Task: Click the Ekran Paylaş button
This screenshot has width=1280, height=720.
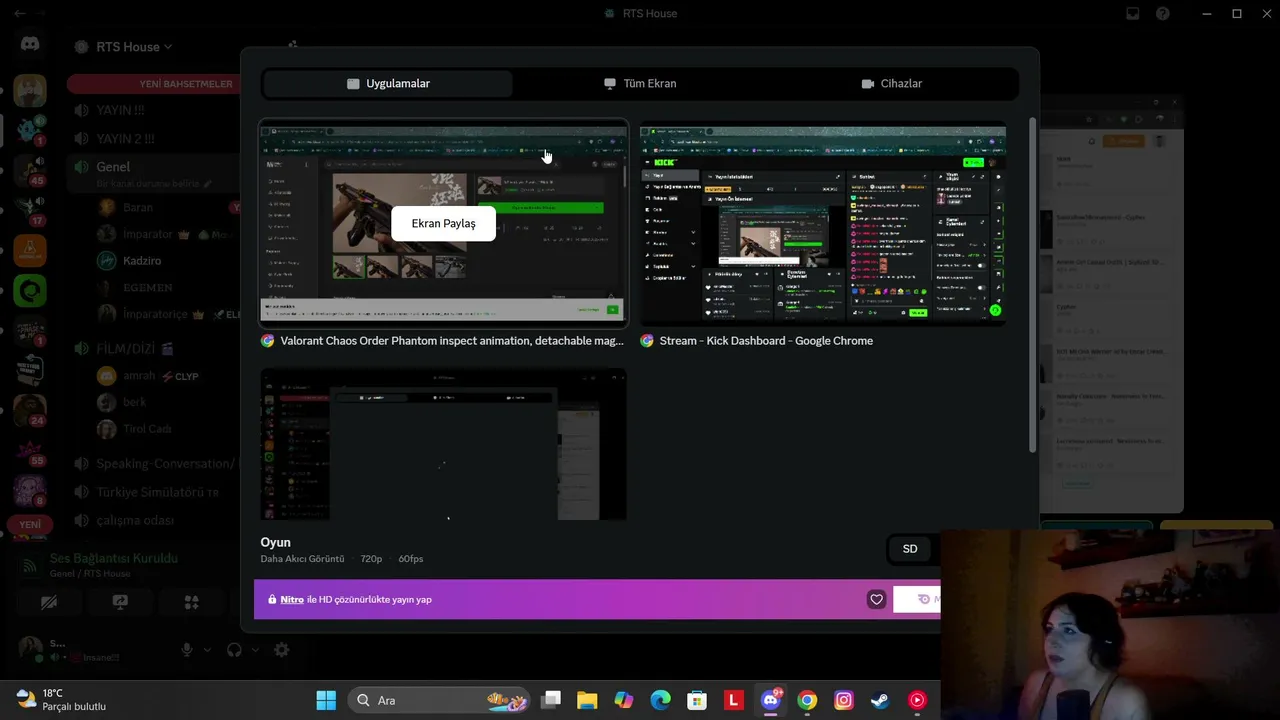Action: [443, 223]
